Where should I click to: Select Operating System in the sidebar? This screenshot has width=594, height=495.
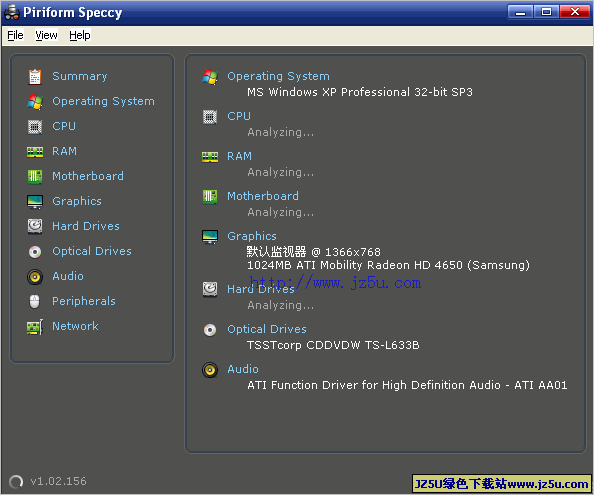click(x=103, y=101)
